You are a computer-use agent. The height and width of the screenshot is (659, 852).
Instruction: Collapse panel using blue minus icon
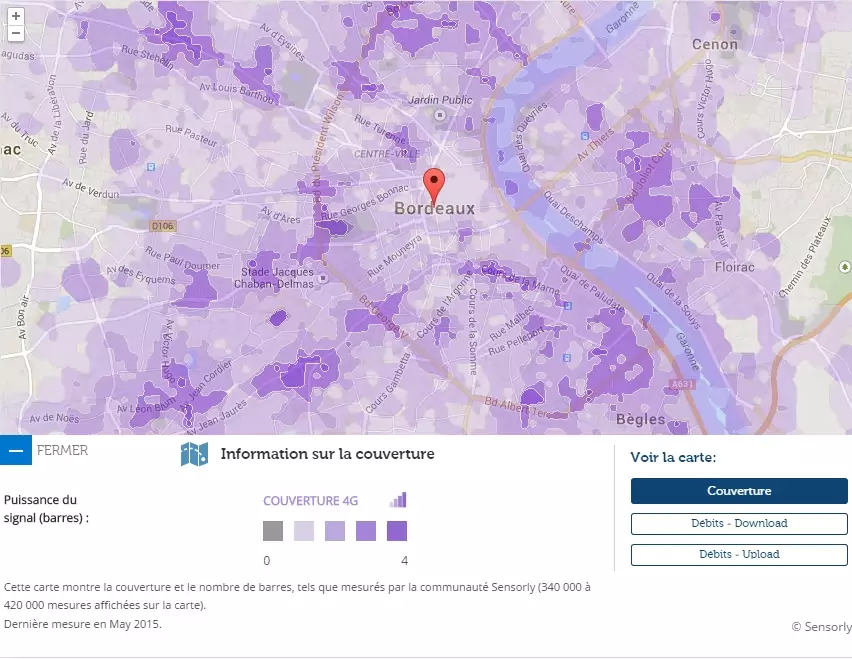pyautogui.click(x=16, y=450)
